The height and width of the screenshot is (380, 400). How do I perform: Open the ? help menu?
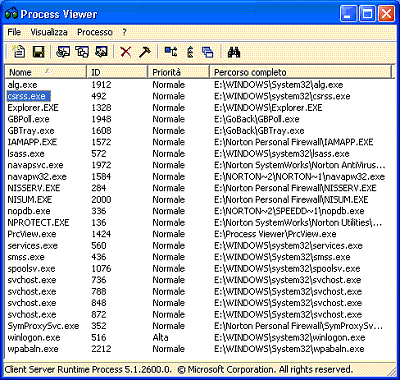[x=124, y=32]
